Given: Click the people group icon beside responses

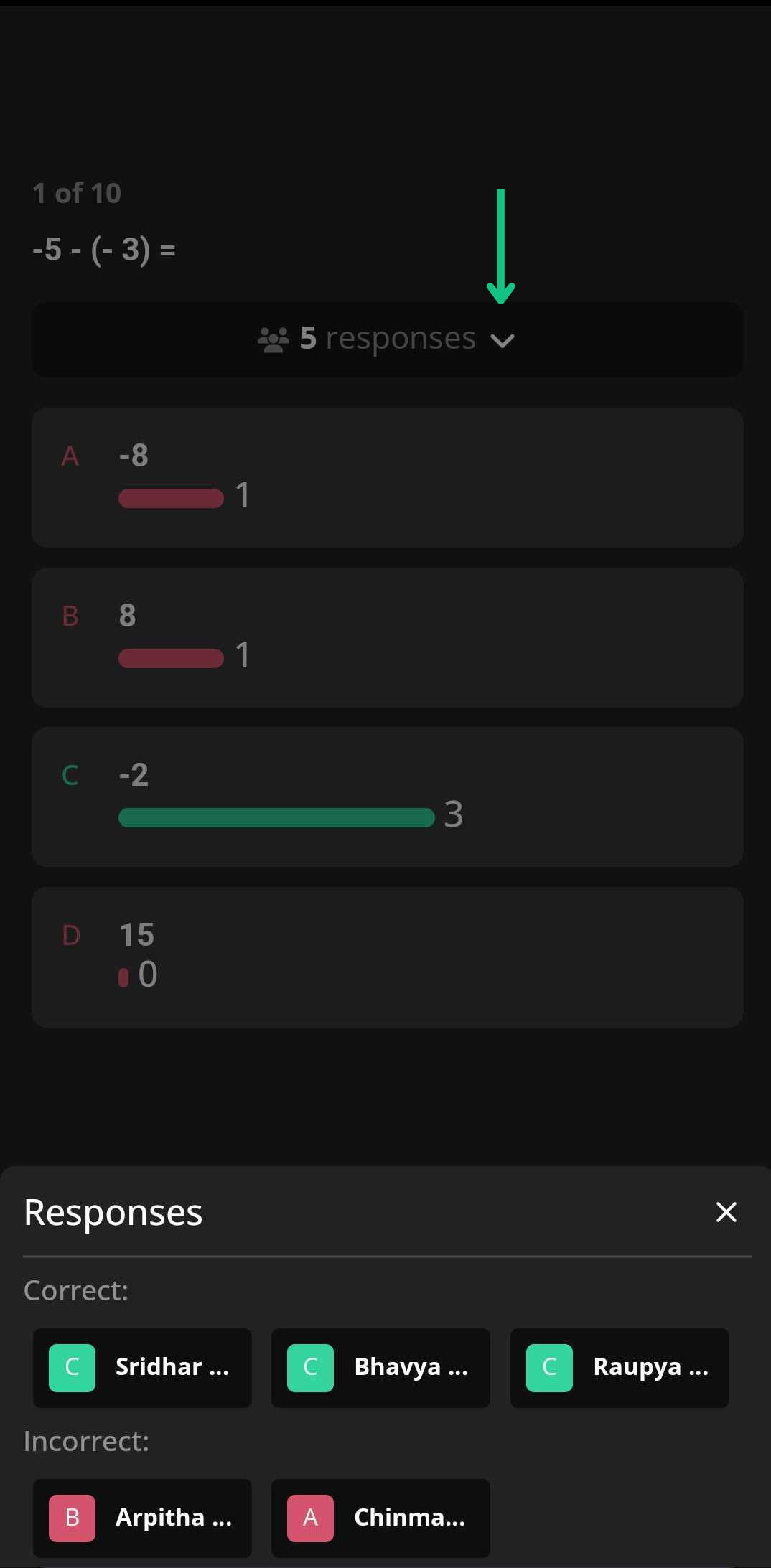Looking at the screenshot, I should 273,339.
